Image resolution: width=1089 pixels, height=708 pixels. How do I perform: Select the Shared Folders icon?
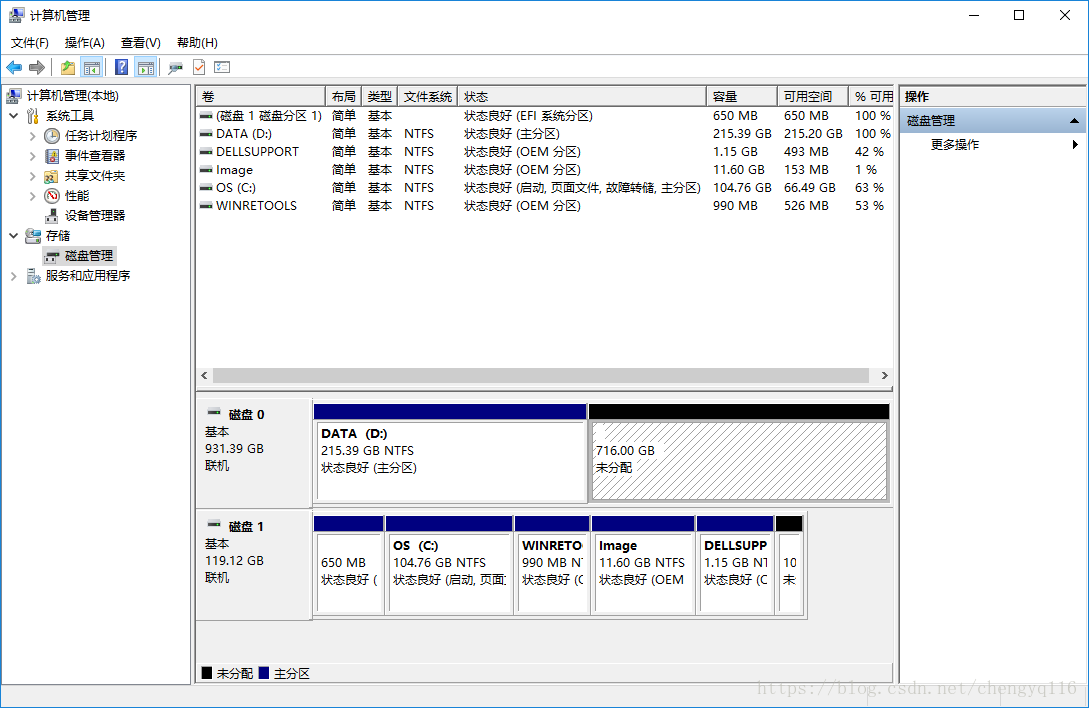click(51, 176)
